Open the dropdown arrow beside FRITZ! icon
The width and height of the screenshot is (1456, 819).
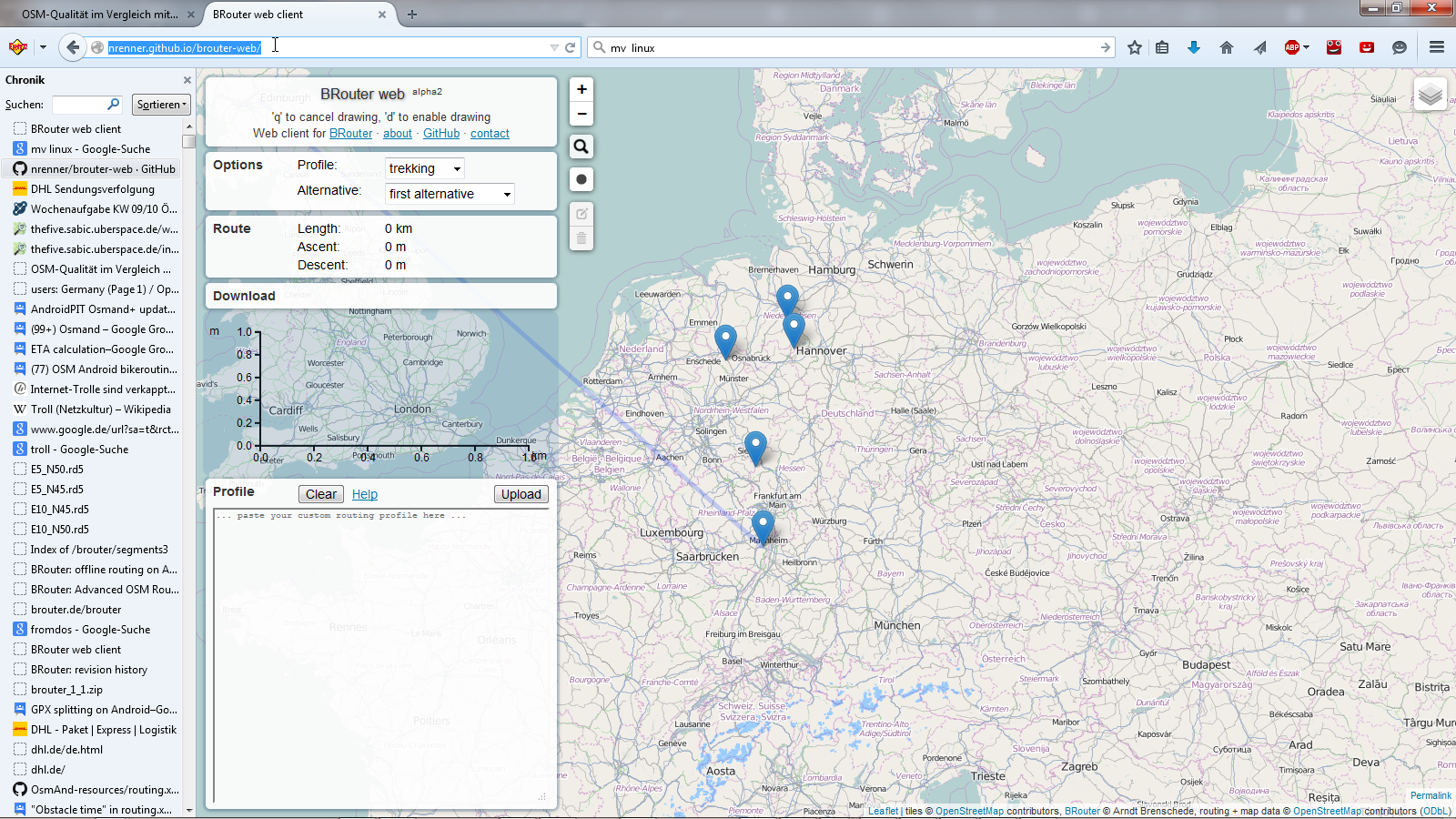pyautogui.click(x=43, y=47)
